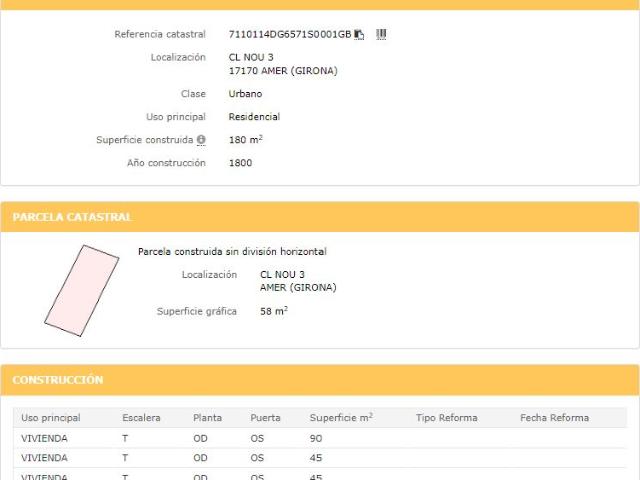Click the construction year 1800 value

click(241, 163)
